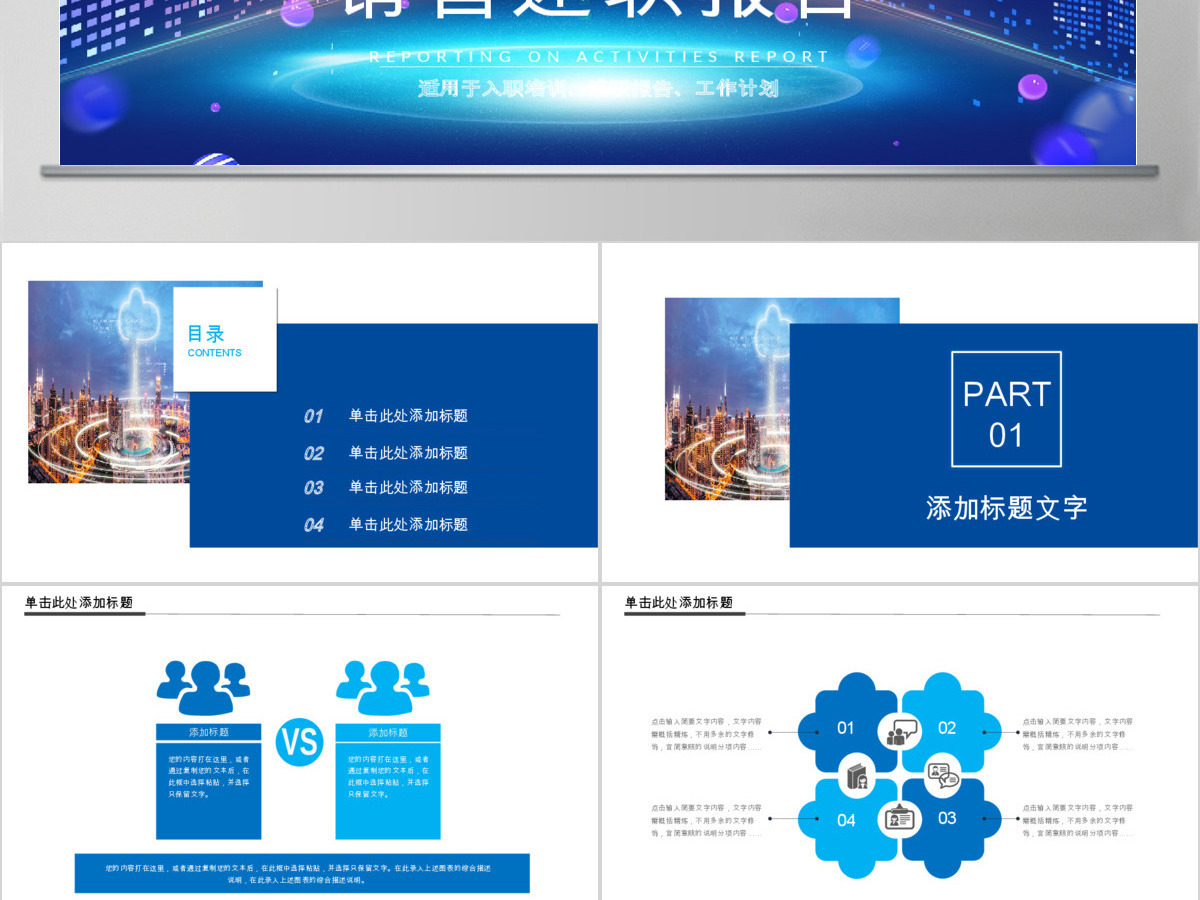Select the city photo on the PART 01 slide
The height and width of the screenshot is (900, 1200).
tap(727, 399)
